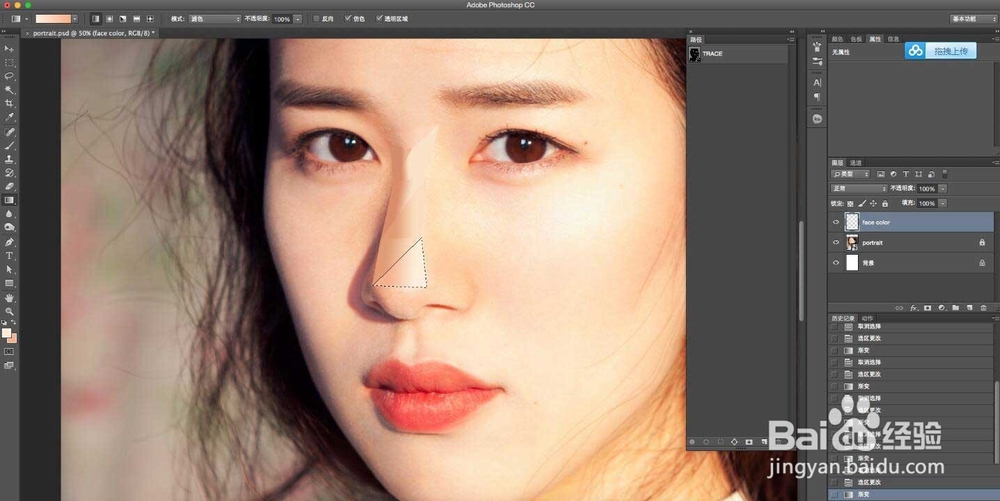Open layer blend mode 正常 dropdown
Image resolution: width=1000 pixels, height=501 pixels.
click(x=858, y=189)
